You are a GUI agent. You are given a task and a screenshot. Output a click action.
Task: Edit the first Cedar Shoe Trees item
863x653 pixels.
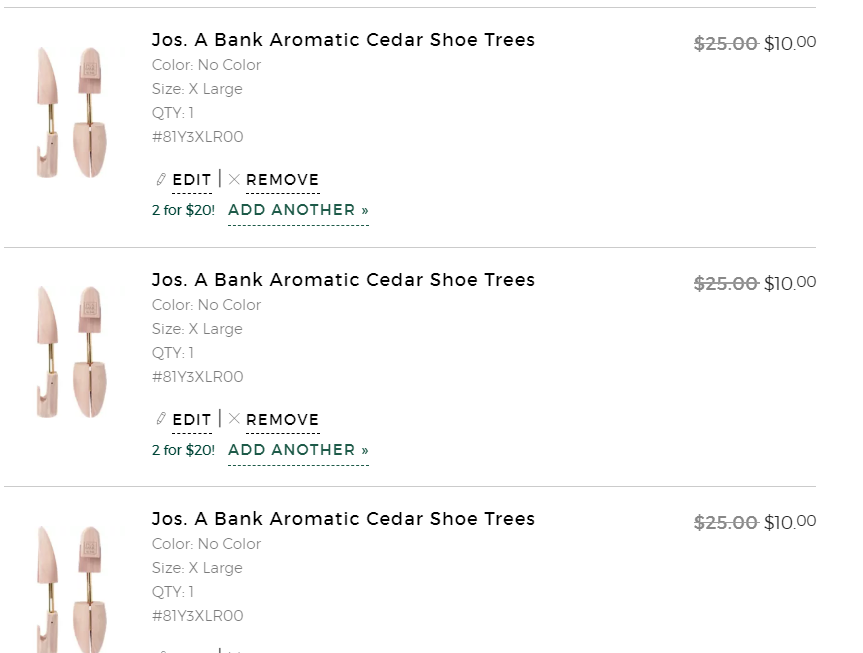pyautogui.click(x=192, y=180)
